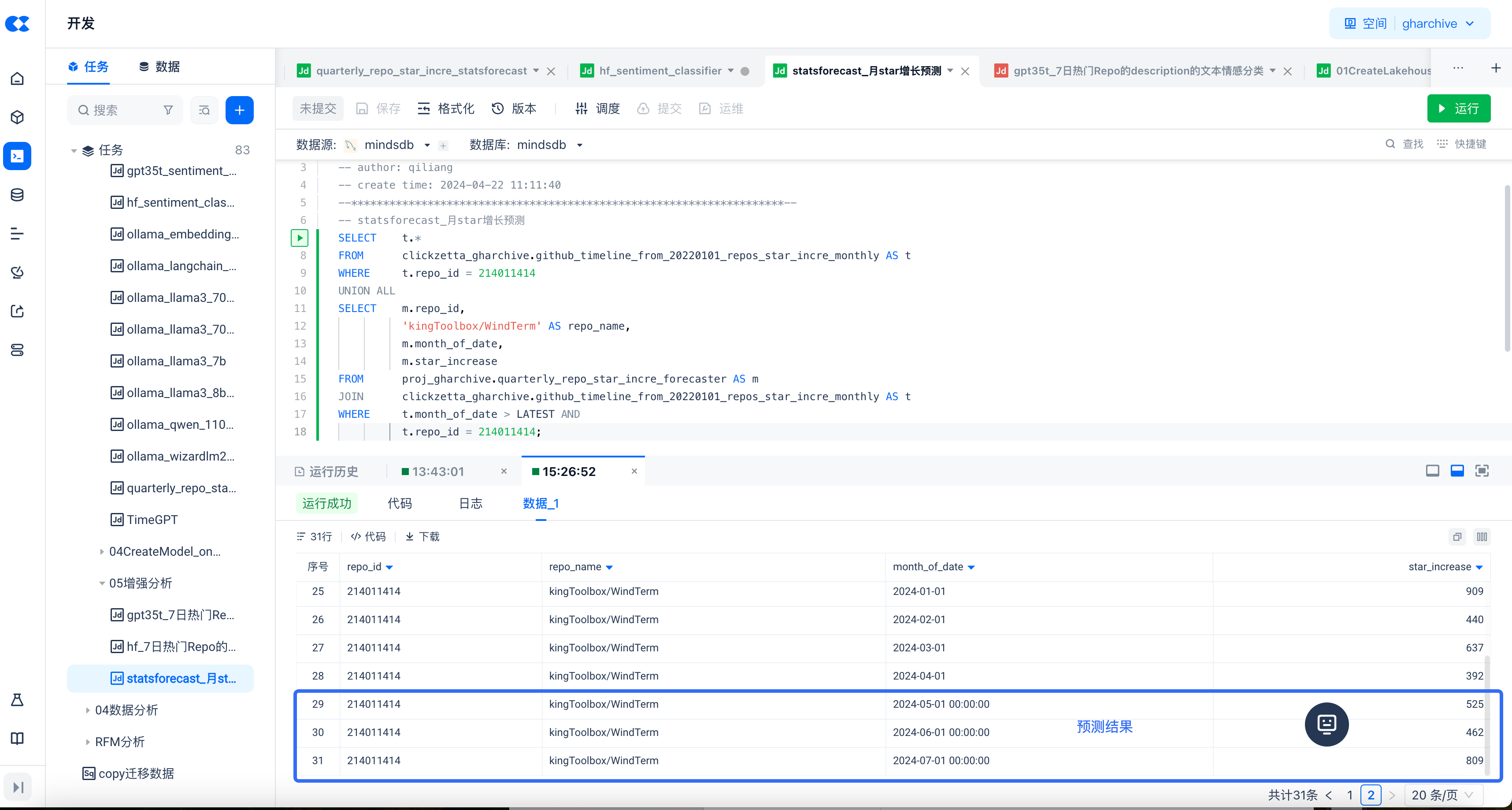Toggle the column display settings icon

point(1482,536)
